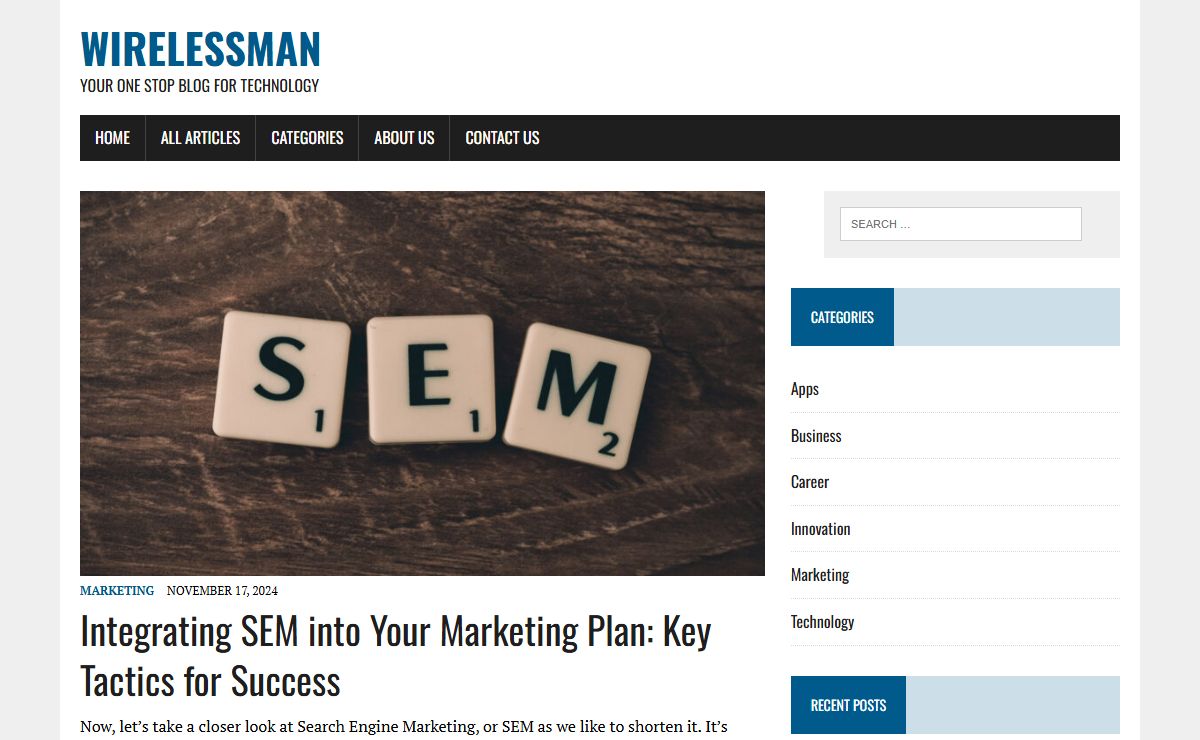Click the site tagline under WIRELESSMAN
The width and height of the screenshot is (1200, 740).
[200, 86]
